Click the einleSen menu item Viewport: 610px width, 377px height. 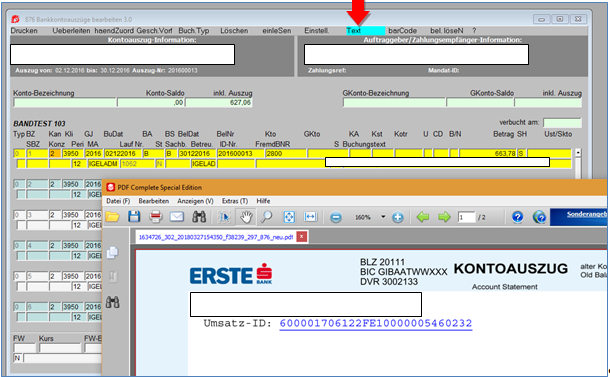(277, 30)
